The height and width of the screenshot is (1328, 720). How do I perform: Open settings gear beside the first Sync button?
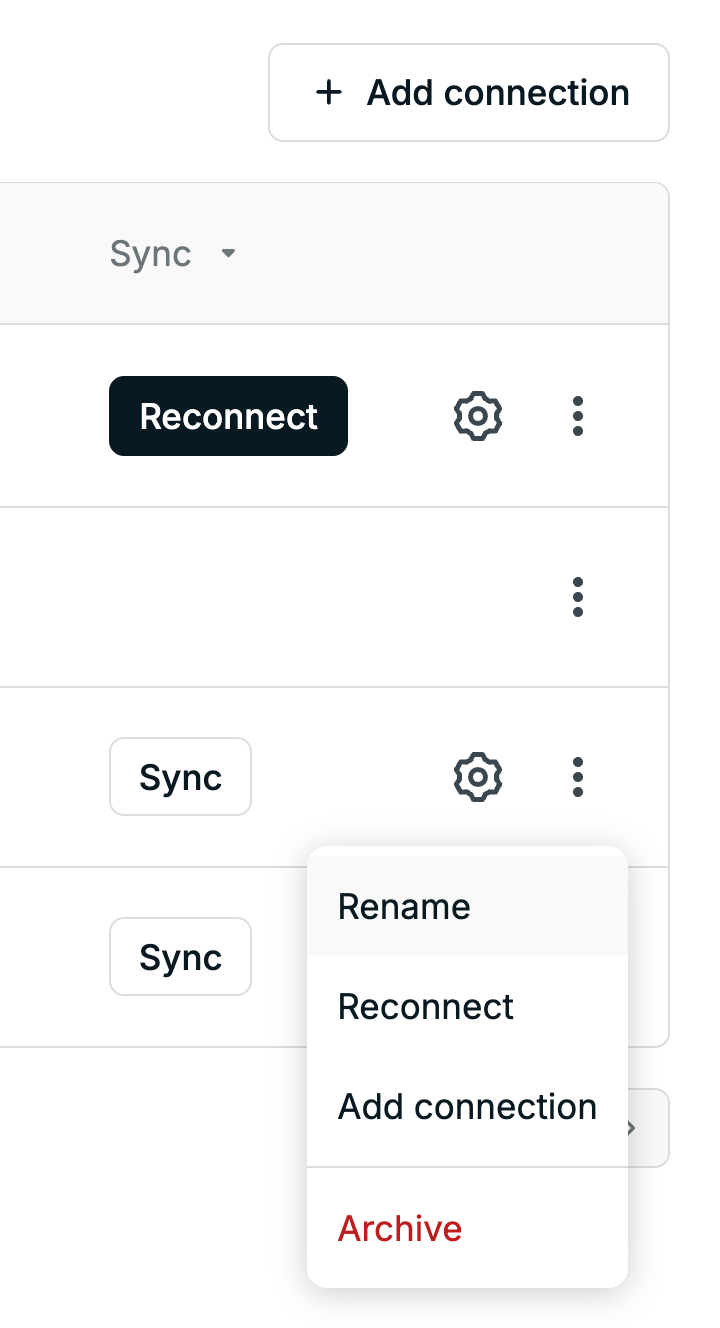tap(478, 776)
